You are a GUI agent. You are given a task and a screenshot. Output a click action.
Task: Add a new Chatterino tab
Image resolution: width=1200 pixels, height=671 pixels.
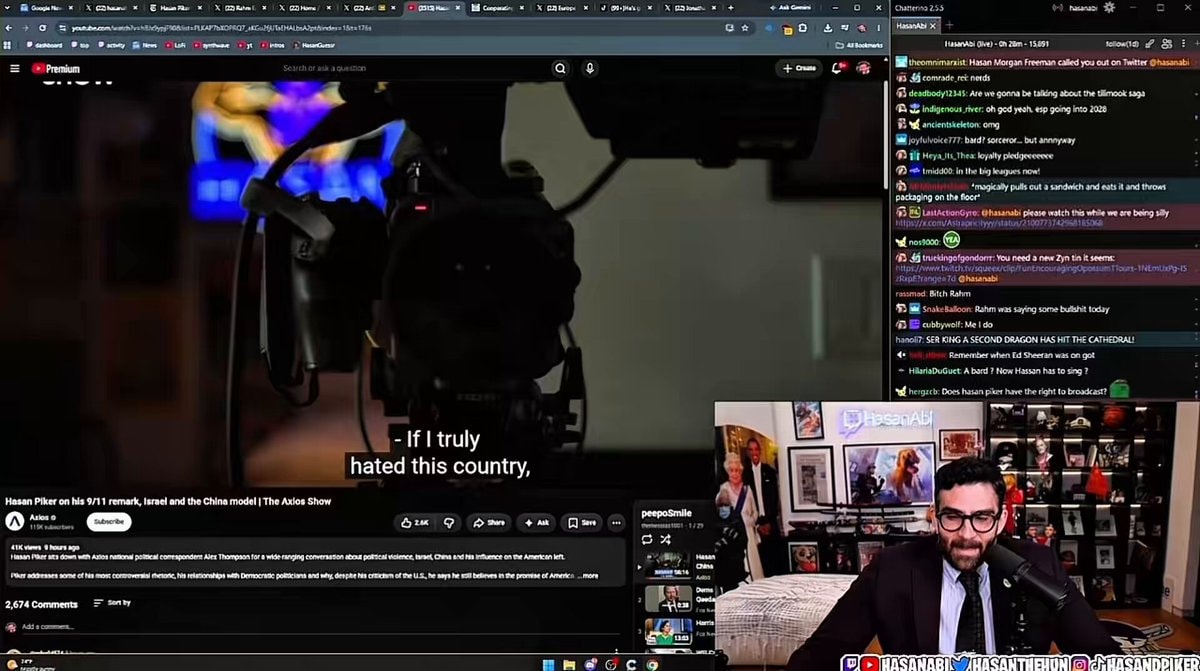pos(949,25)
